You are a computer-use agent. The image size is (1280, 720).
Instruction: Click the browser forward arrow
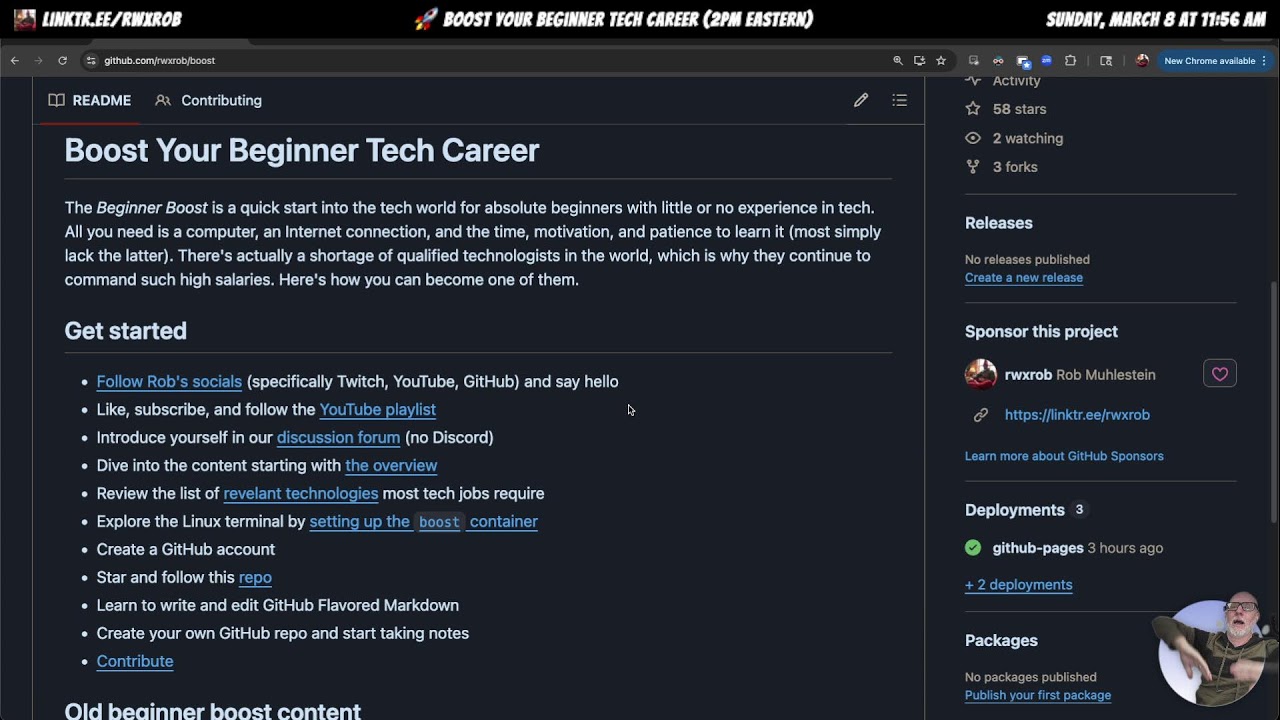click(39, 61)
